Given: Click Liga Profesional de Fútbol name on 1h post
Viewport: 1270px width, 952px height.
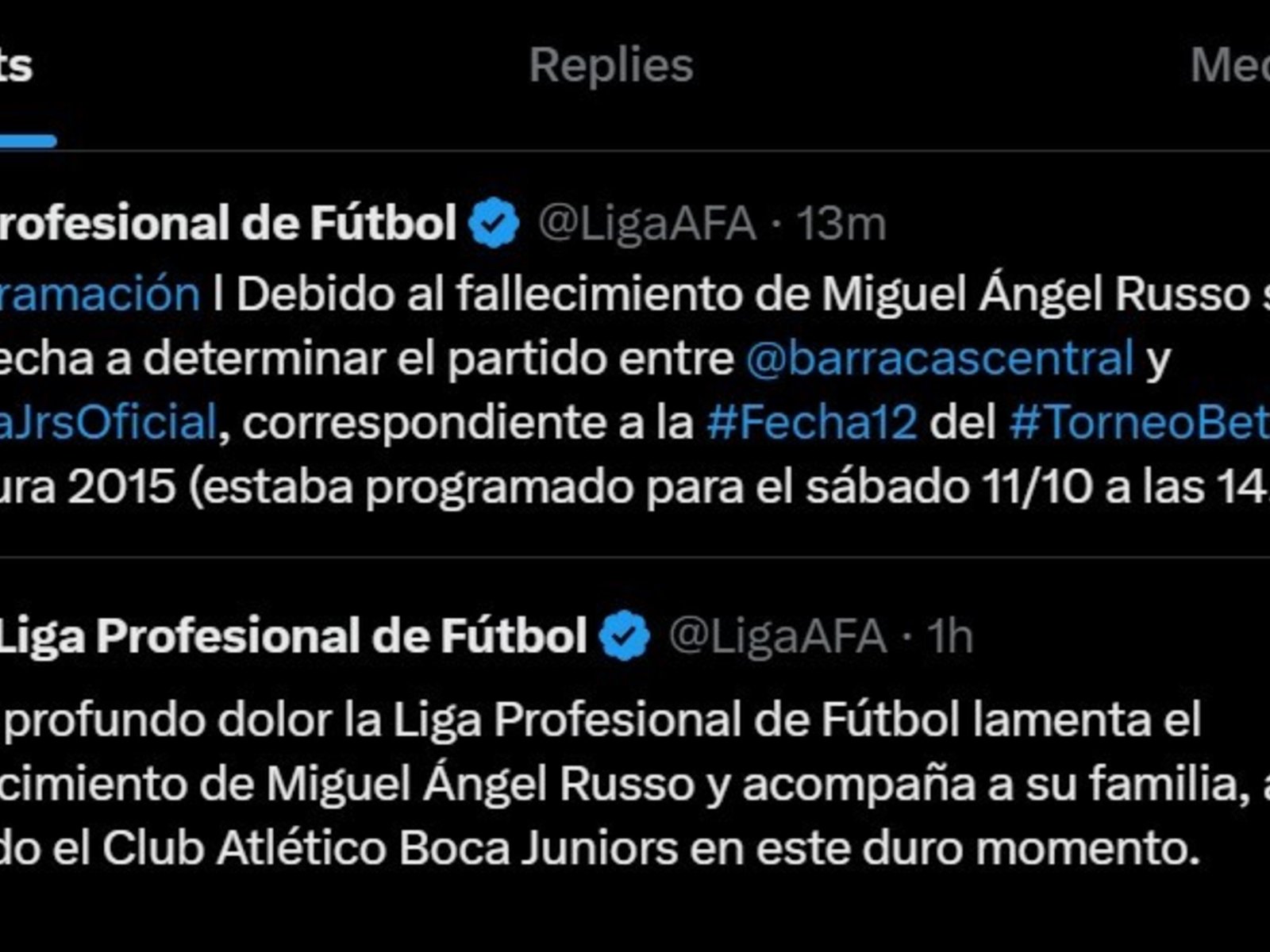Looking at the screenshot, I should coord(292,636).
